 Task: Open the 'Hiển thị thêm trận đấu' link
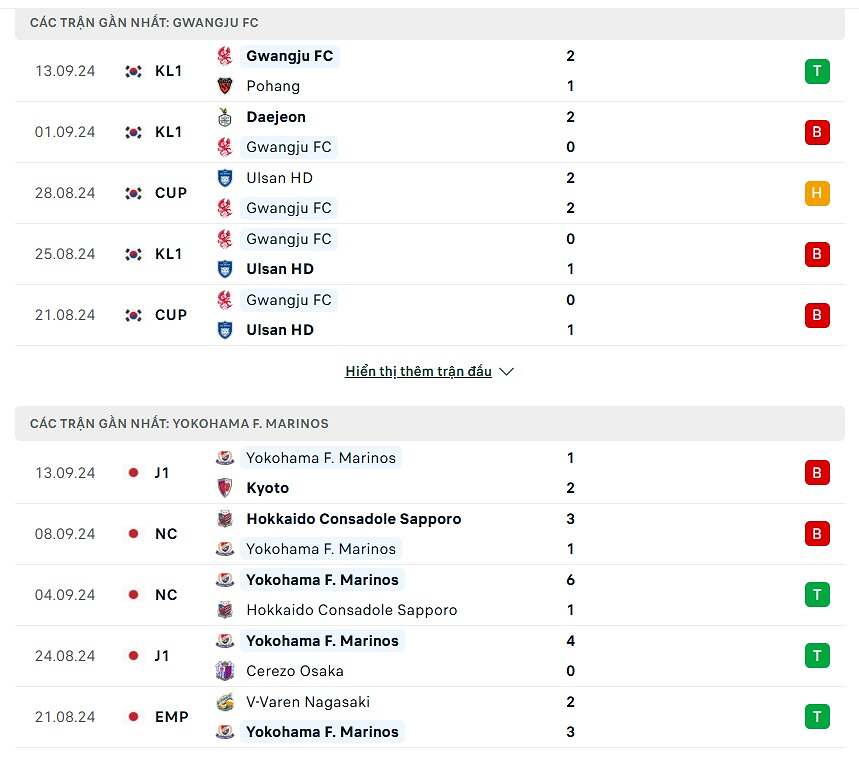pyautogui.click(x=419, y=371)
